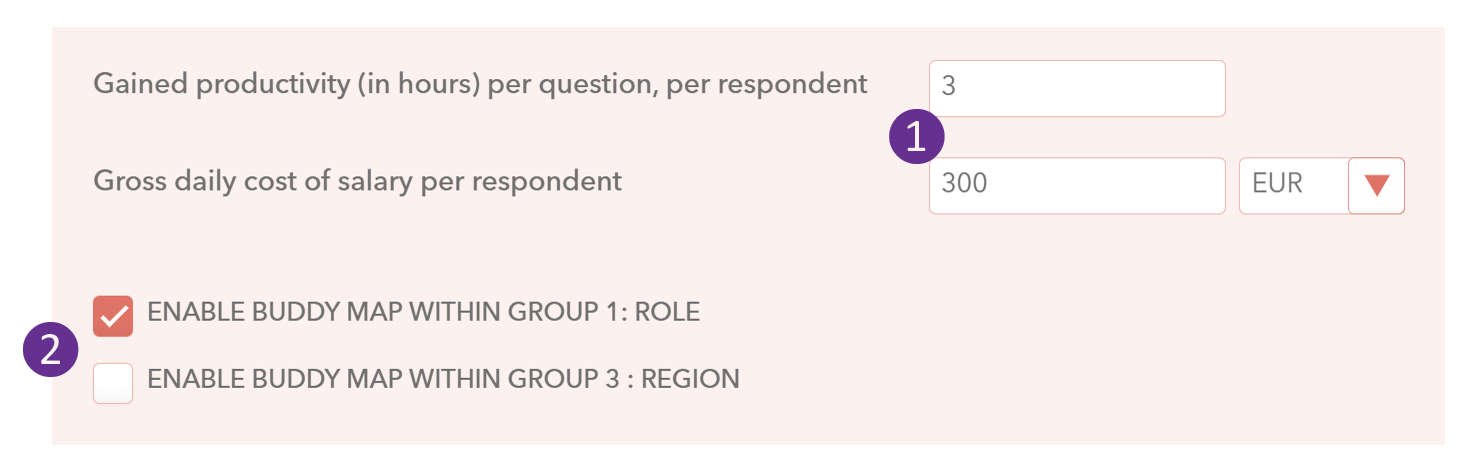
Task: Uncheck Enable Buddy Map within Group 1: Role
Action: 113,316
